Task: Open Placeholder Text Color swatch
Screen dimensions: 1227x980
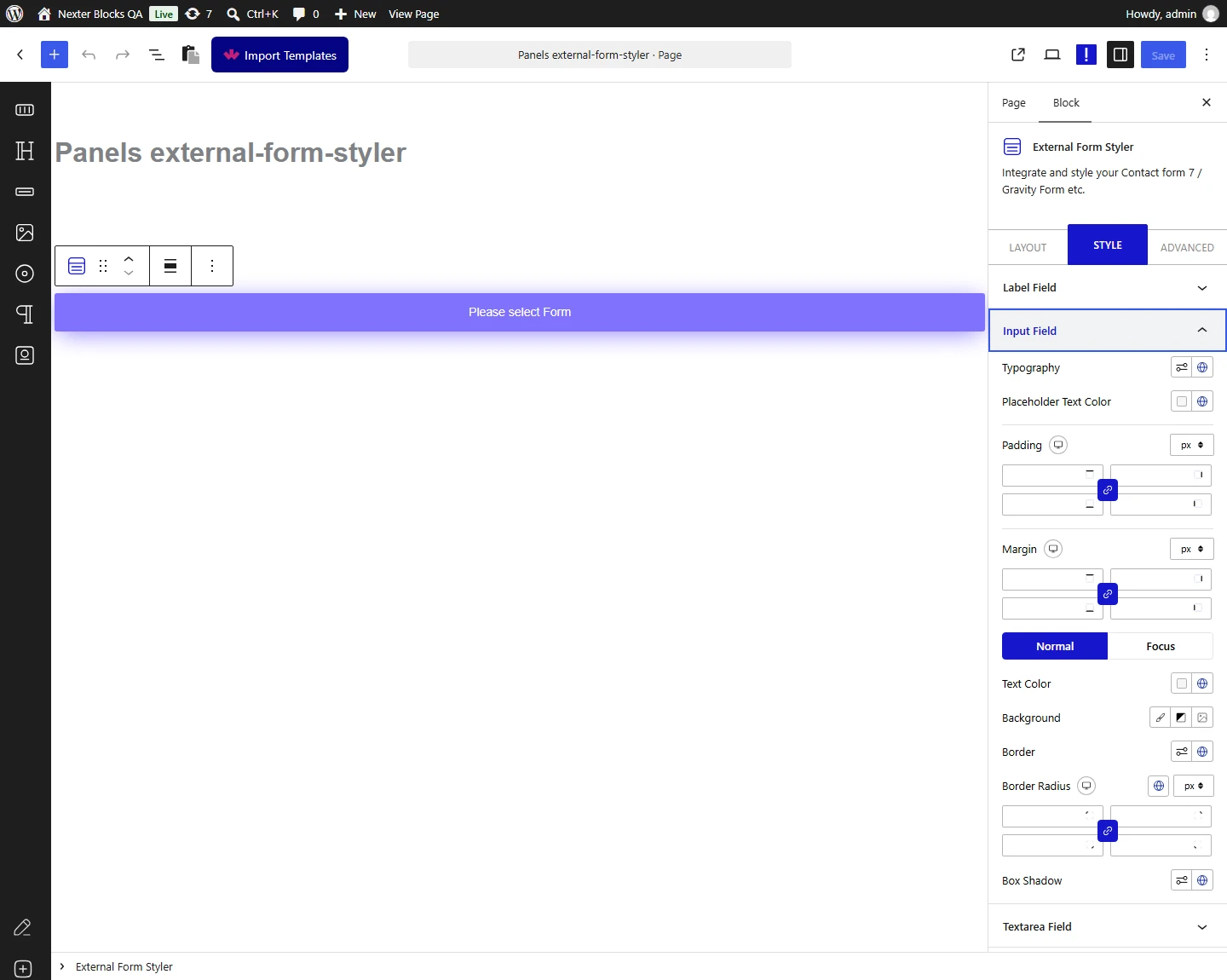Action: click(1182, 401)
